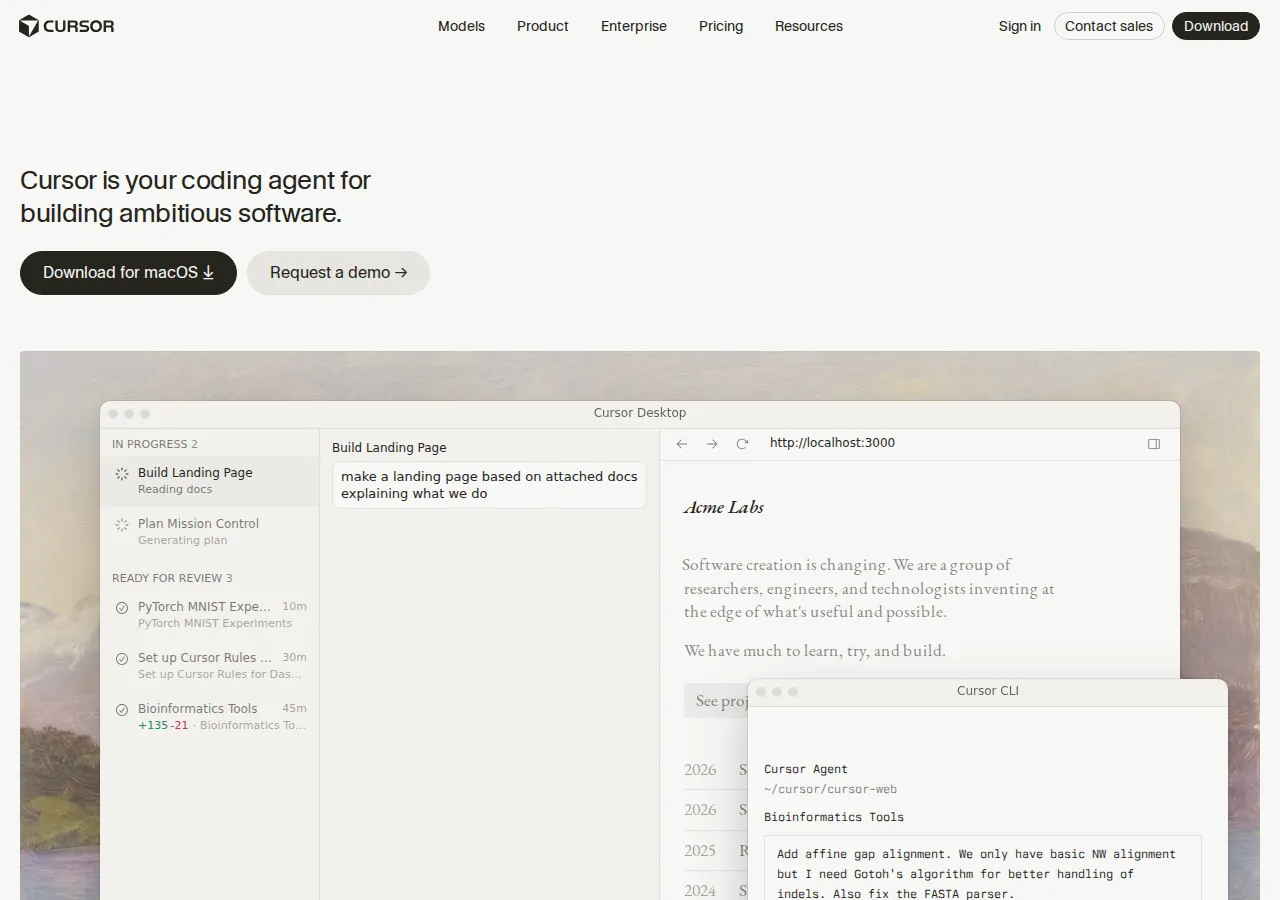Click the Download button in header
Viewport: 1280px width, 900px height.
point(1216,26)
